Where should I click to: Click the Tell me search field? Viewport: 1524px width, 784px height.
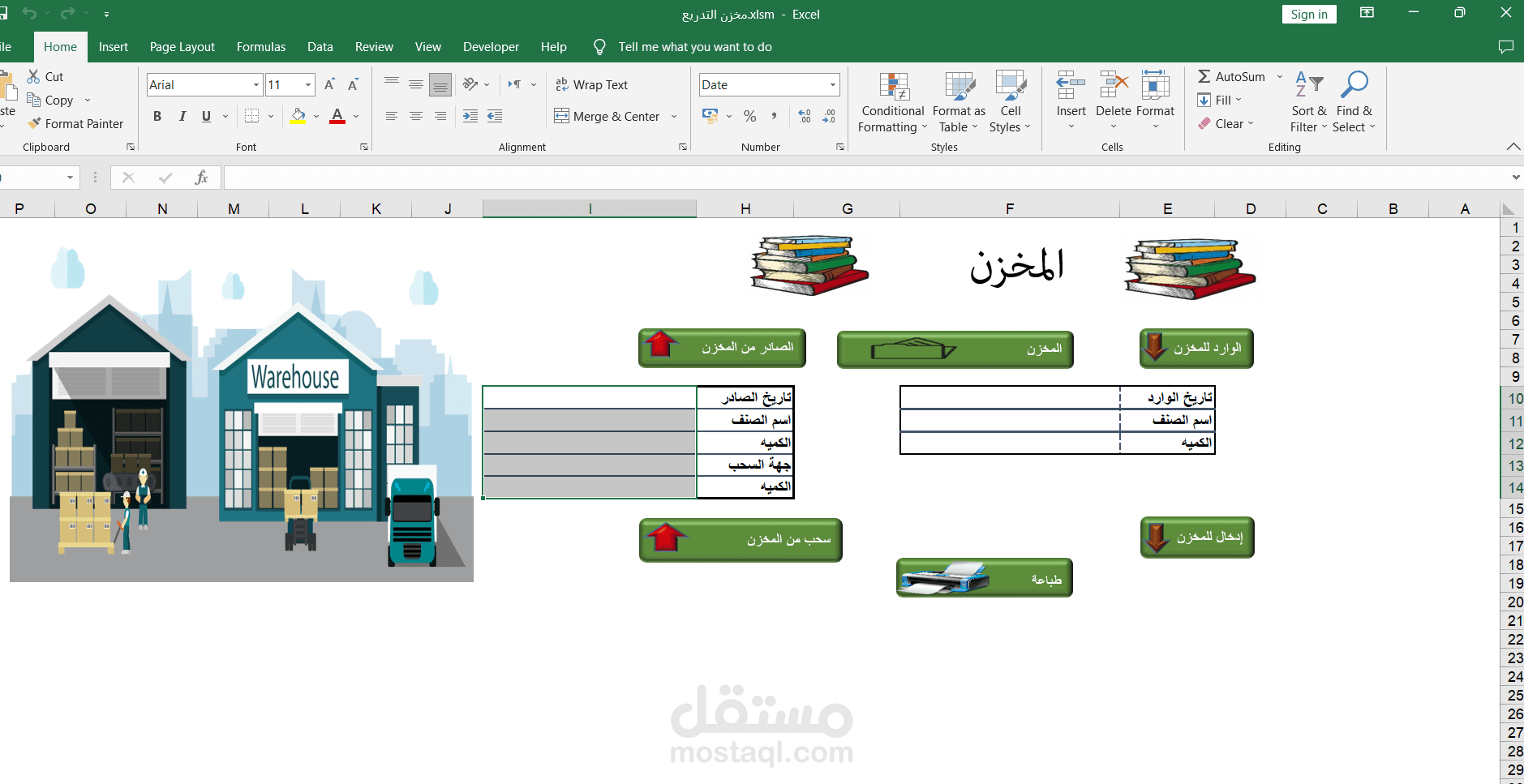tap(695, 47)
